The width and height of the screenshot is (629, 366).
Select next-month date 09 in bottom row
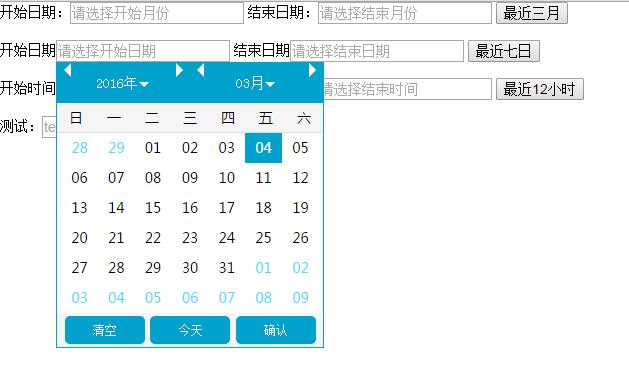[x=300, y=298]
